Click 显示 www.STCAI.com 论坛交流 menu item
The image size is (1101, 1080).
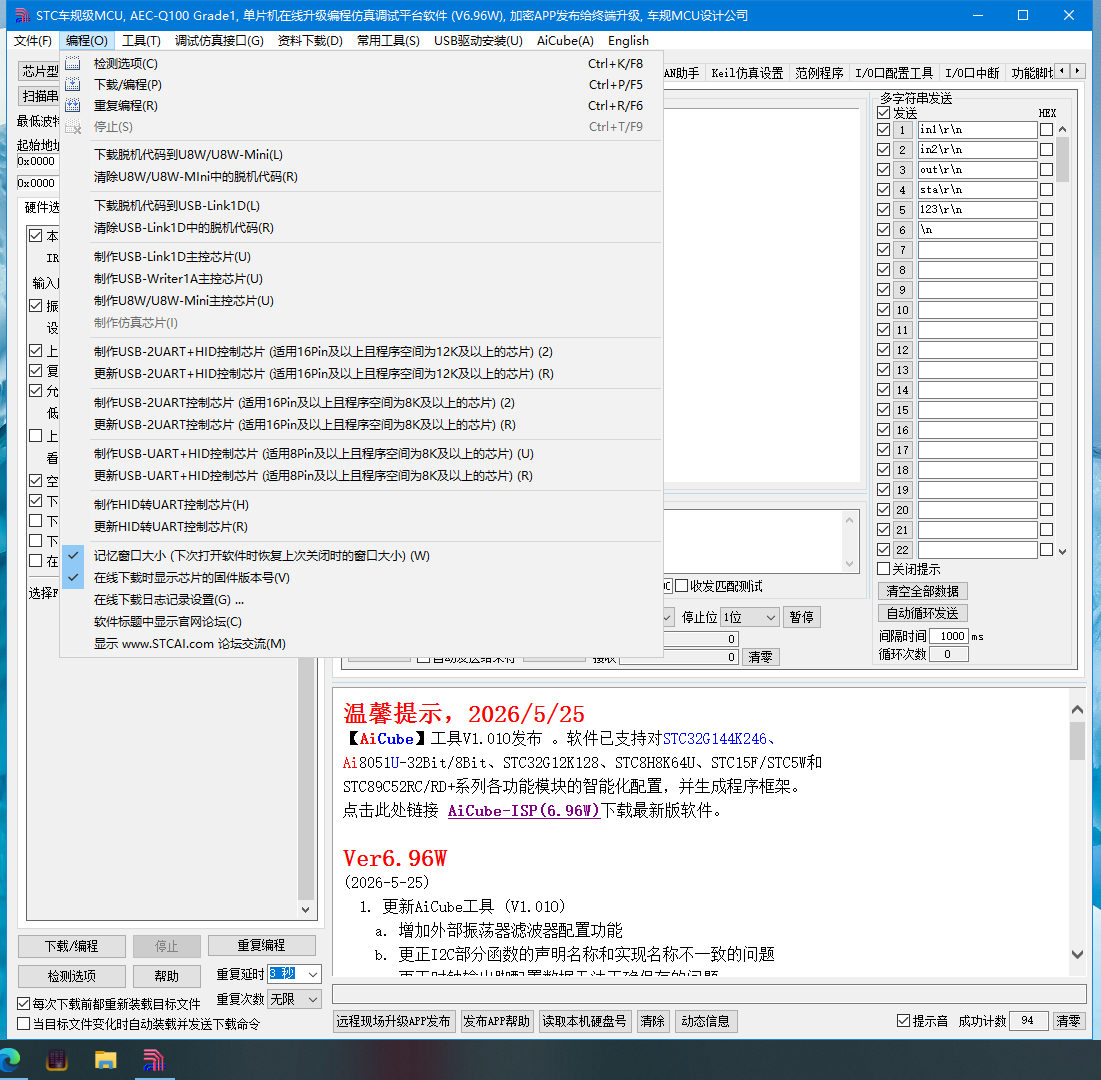tap(362, 643)
